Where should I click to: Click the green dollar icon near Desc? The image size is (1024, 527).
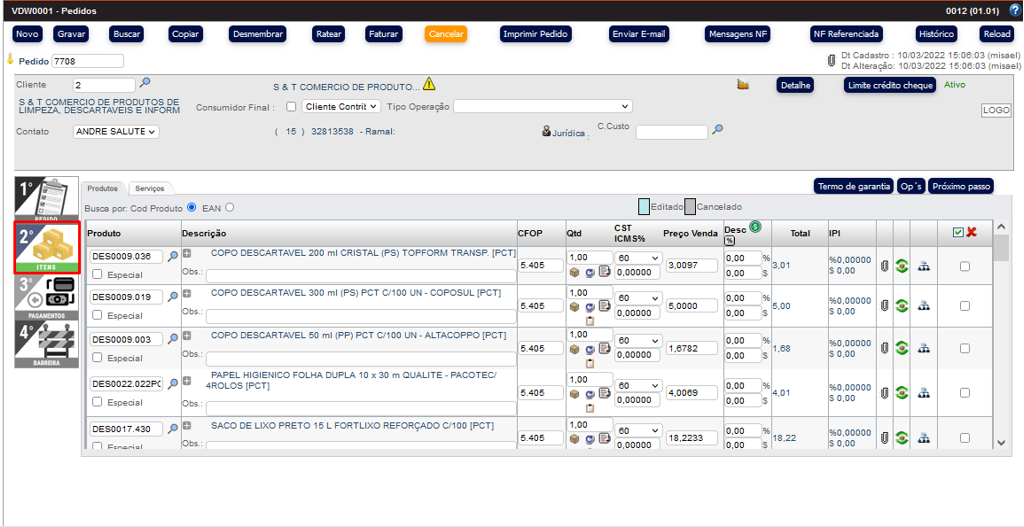tap(755, 227)
